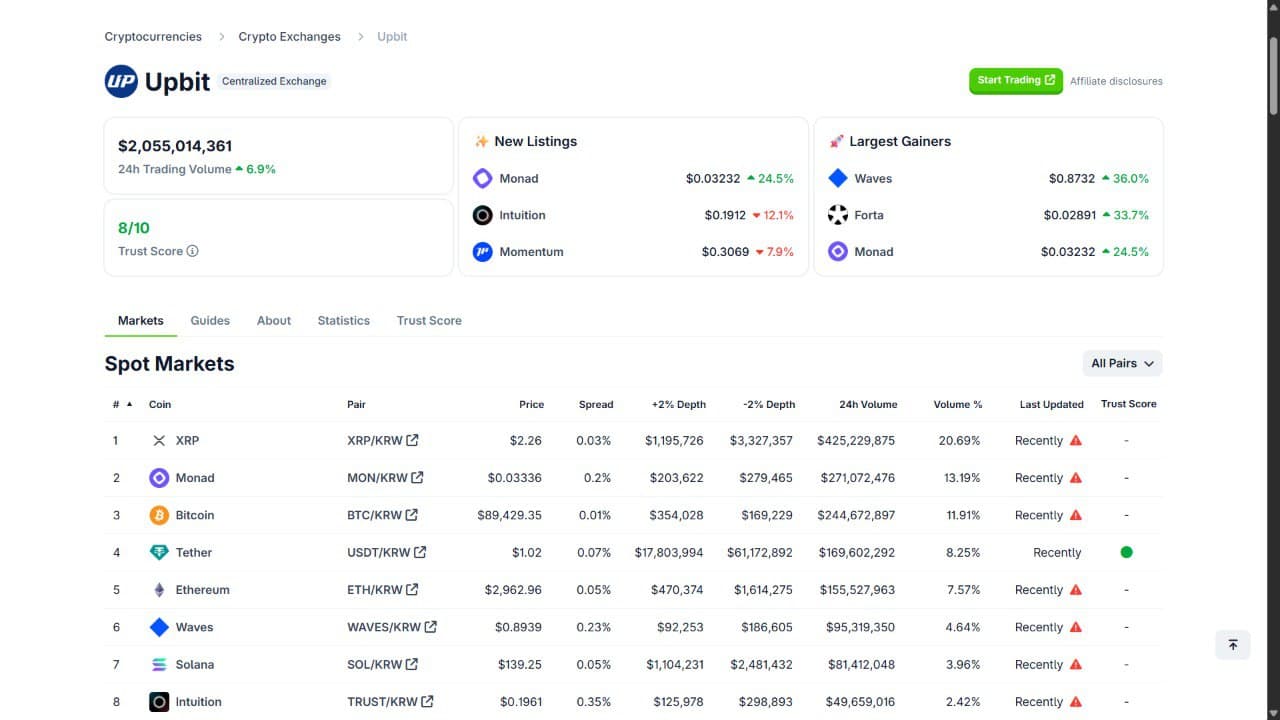This screenshot has width=1280, height=720.
Task: Switch to the About tab
Action: [274, 320]
